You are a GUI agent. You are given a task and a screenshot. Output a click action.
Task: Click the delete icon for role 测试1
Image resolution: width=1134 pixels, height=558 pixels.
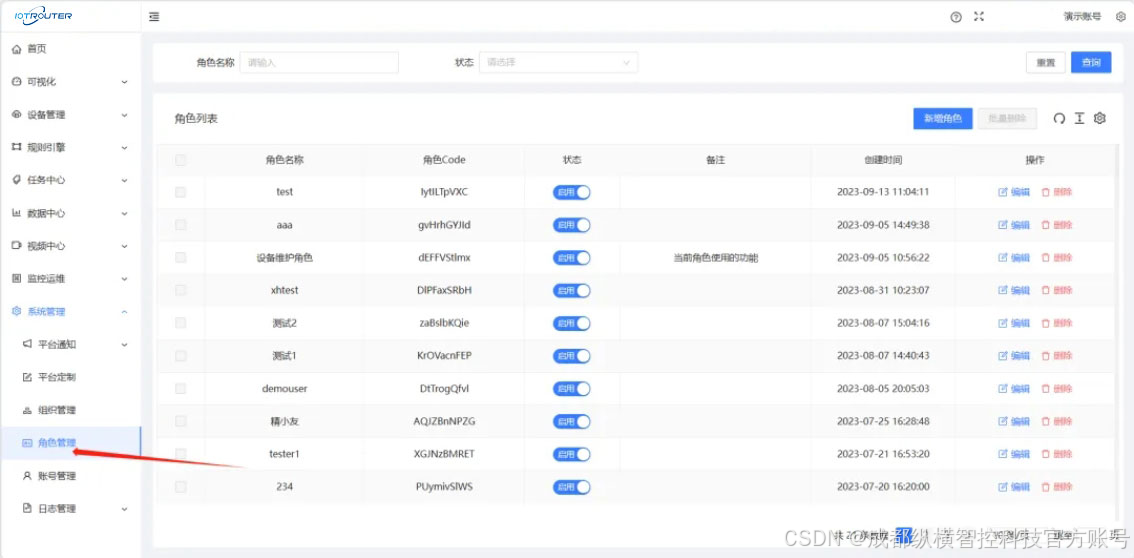click(1045, 356)
